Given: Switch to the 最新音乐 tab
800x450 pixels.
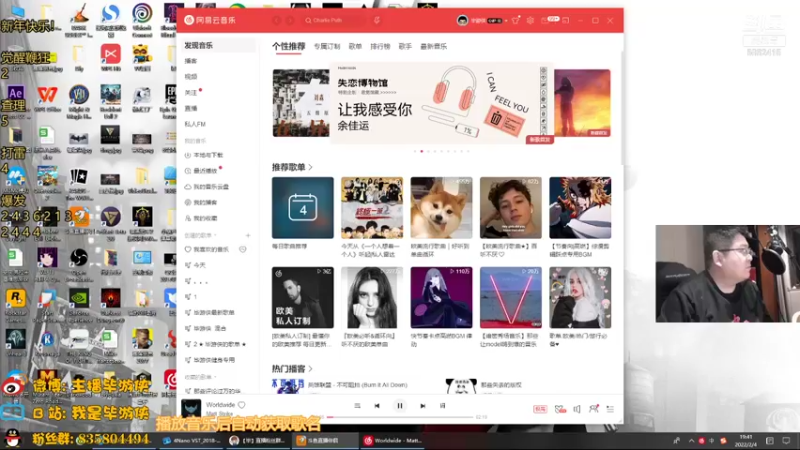Looking at the screenshot, I should click(x=433, y=46).
